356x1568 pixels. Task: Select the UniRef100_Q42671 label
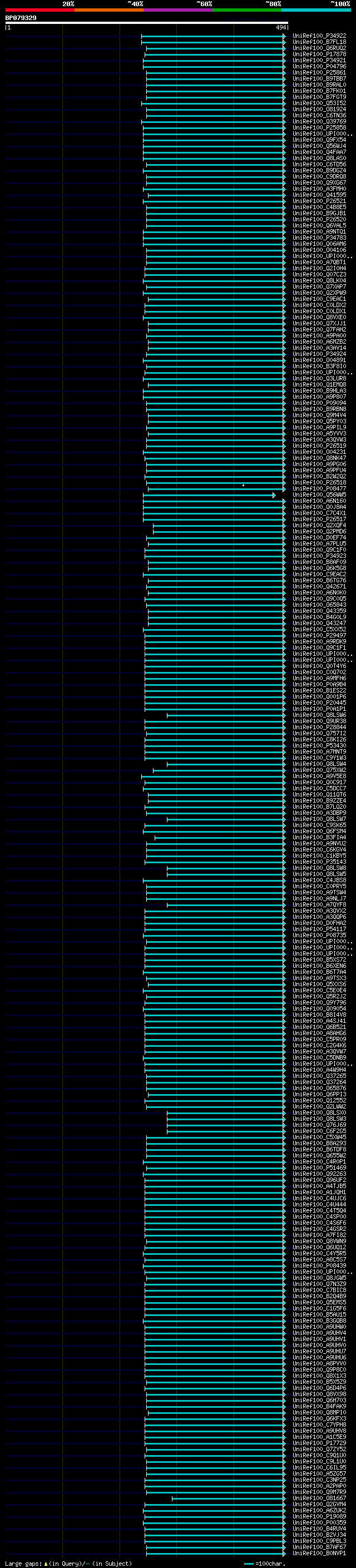(x=319, y=587)
